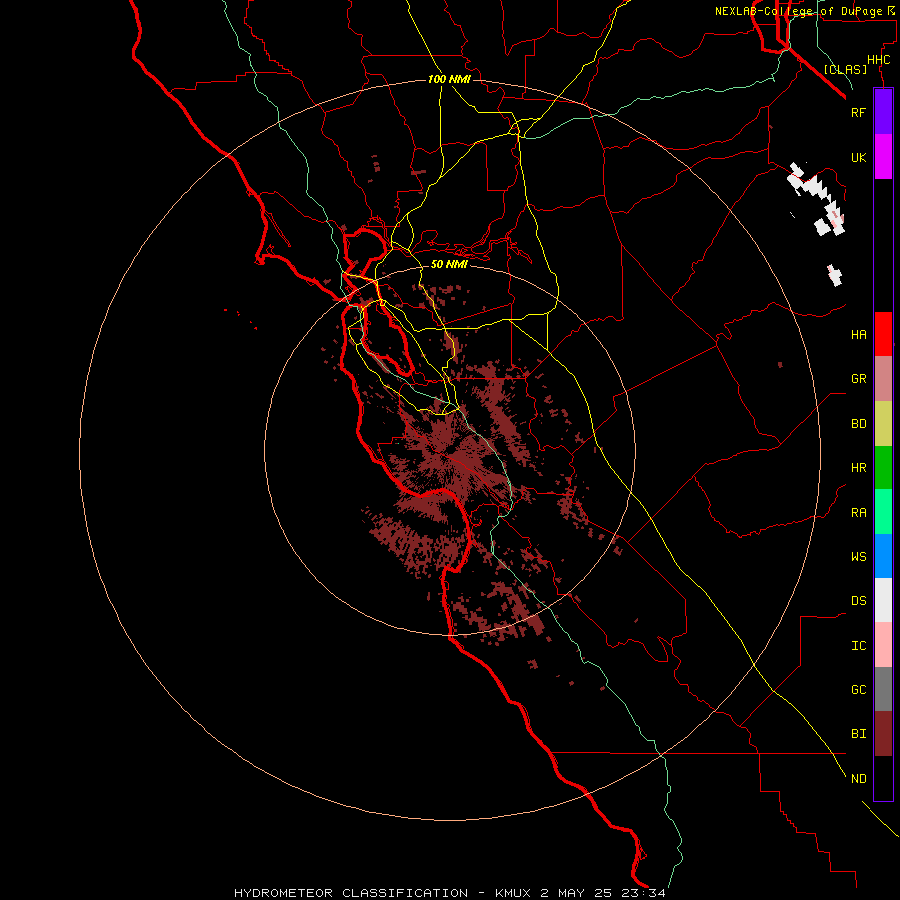
Task: Click the HYDROMETEOR CLASSIFICATION caption text
Action: [351, 893]
